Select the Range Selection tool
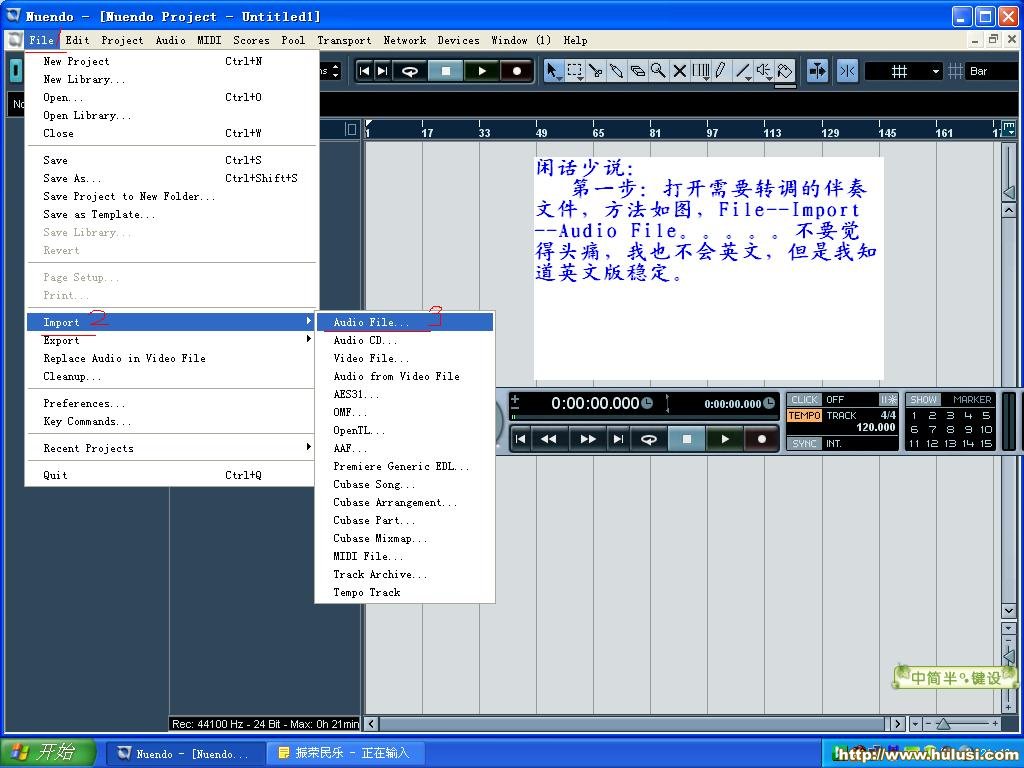This screenshot has width=1024, height=768. pos(575,71)
